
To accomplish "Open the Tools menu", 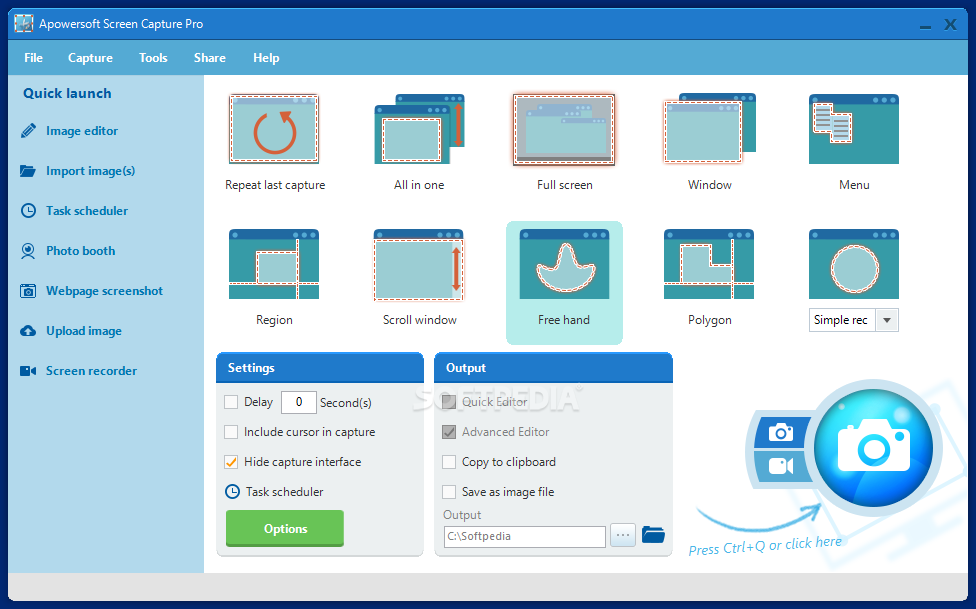I will [x=153, y=58].
